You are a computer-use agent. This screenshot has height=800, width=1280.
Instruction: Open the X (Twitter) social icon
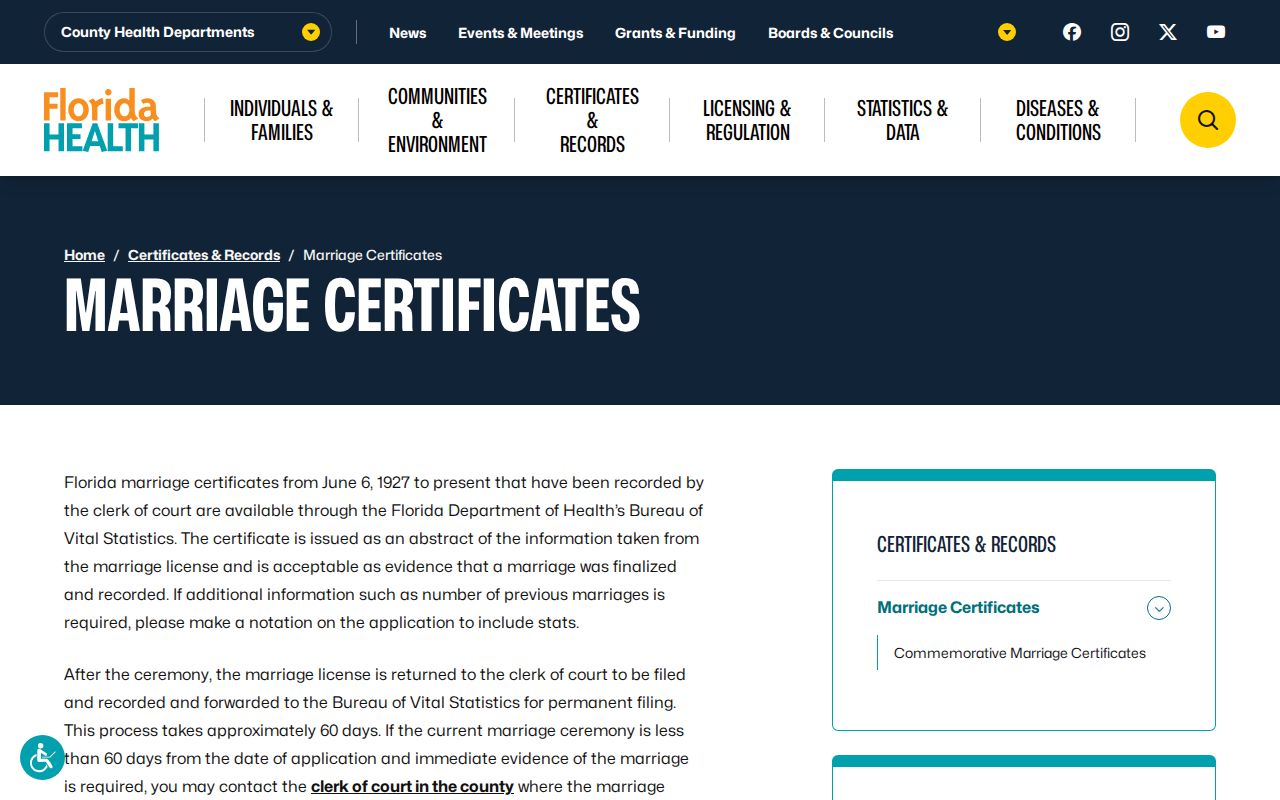[x=1168, y=32]
